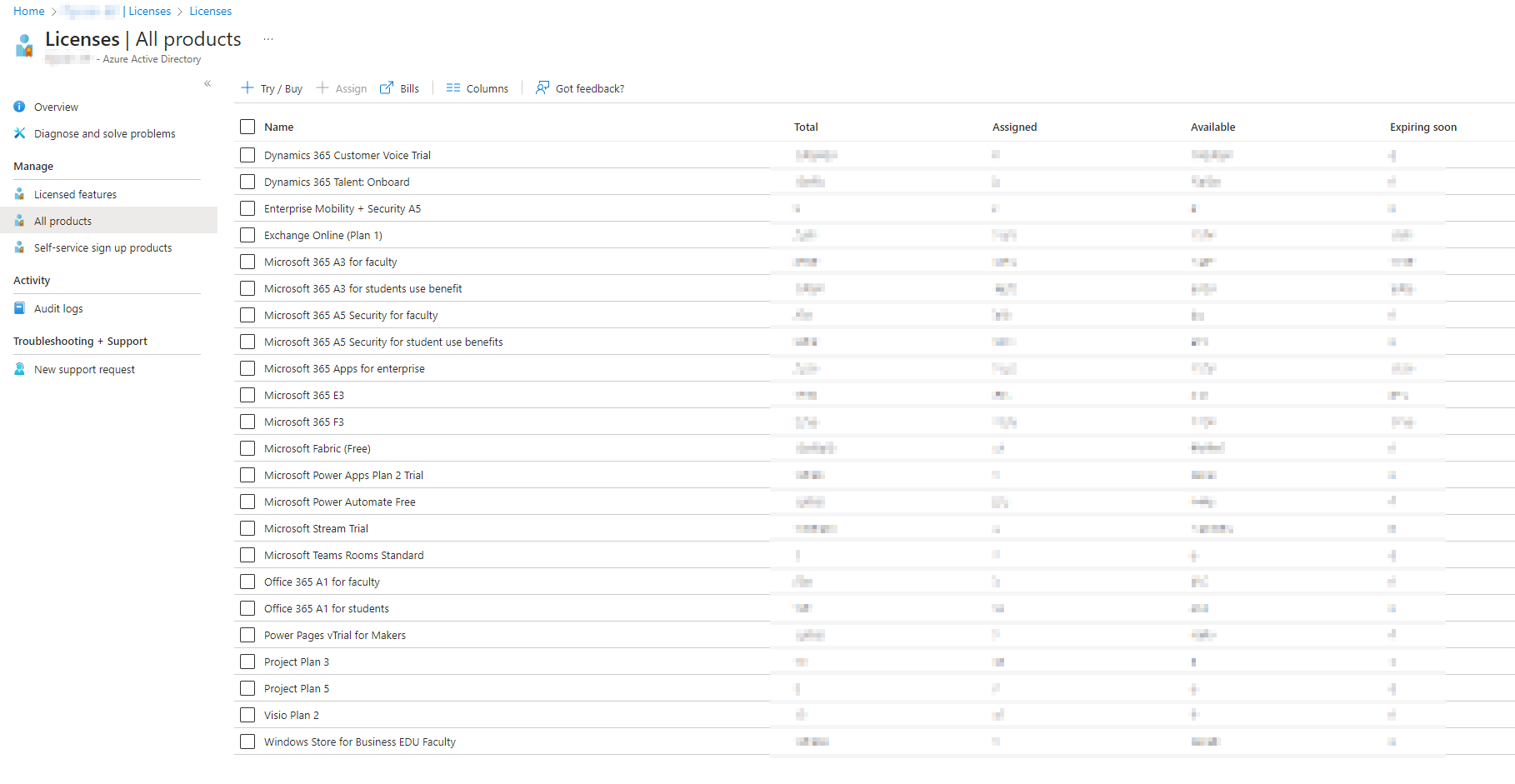This screenshot has height=784, width=1515.
Task: Open Microsoft 365 A5 Security for student use benefits
Action: click(x=383, y=342)
